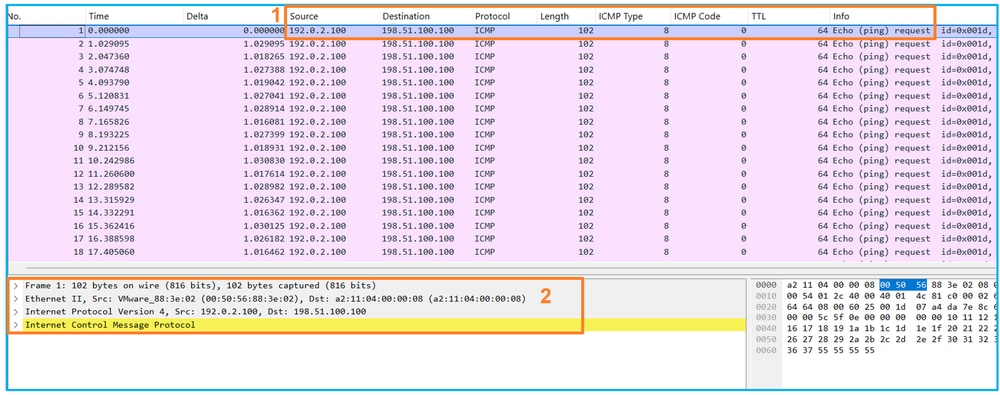
Task: Select packet 12 at time 11.260600
Action: point(503,174)
